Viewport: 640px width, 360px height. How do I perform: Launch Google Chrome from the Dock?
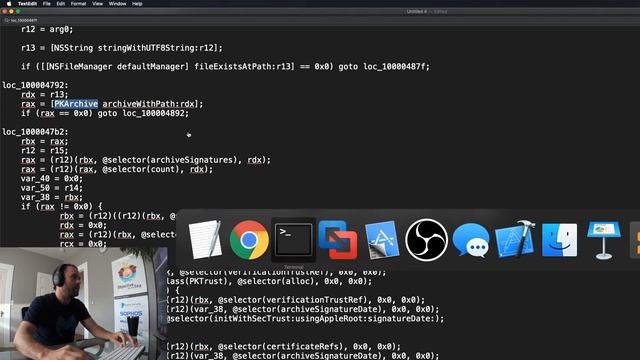point(249,240)
